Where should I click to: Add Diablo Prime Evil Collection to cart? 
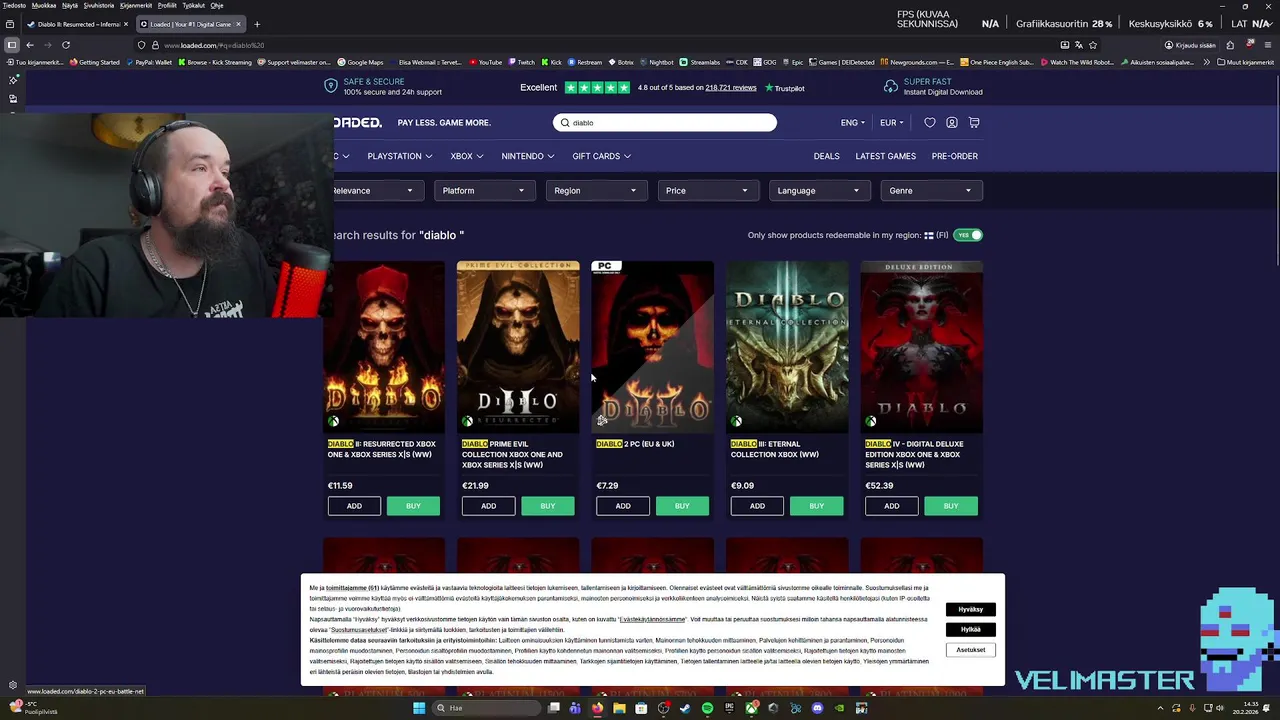[488, 506]
